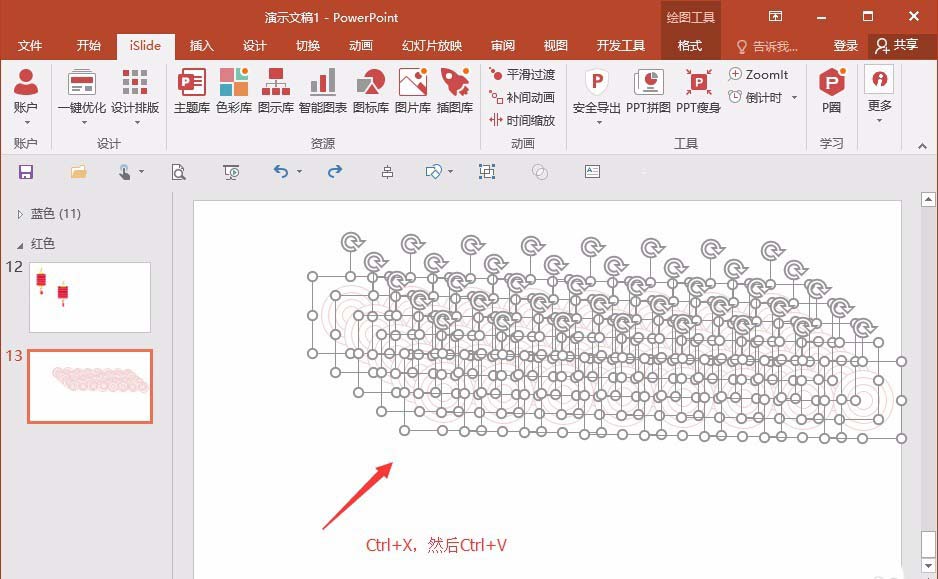Image resolution: width=938 pixels, height=579 pixels.
Task: Select slide 13 thumbnail in sidebar
Action: (x=89, y=387)
